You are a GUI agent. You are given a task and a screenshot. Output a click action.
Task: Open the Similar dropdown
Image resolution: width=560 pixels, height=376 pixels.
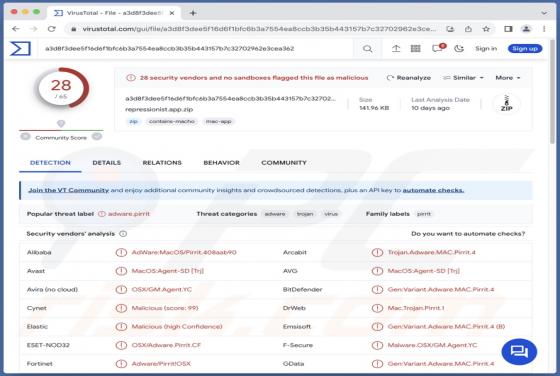pyautogui.click(x=463, y=77)
